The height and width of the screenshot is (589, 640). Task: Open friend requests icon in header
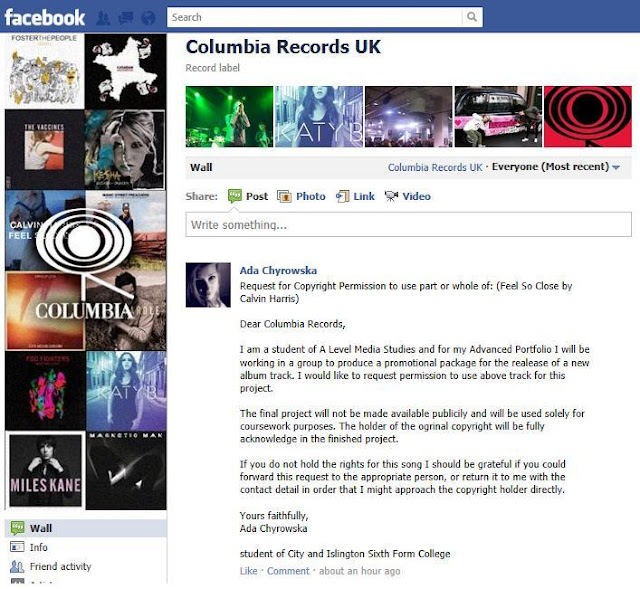click(x=103, y=18)
